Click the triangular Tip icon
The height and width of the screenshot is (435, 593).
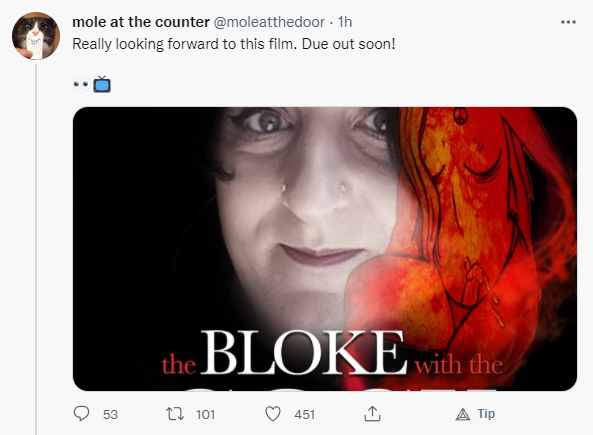[463, 415]
